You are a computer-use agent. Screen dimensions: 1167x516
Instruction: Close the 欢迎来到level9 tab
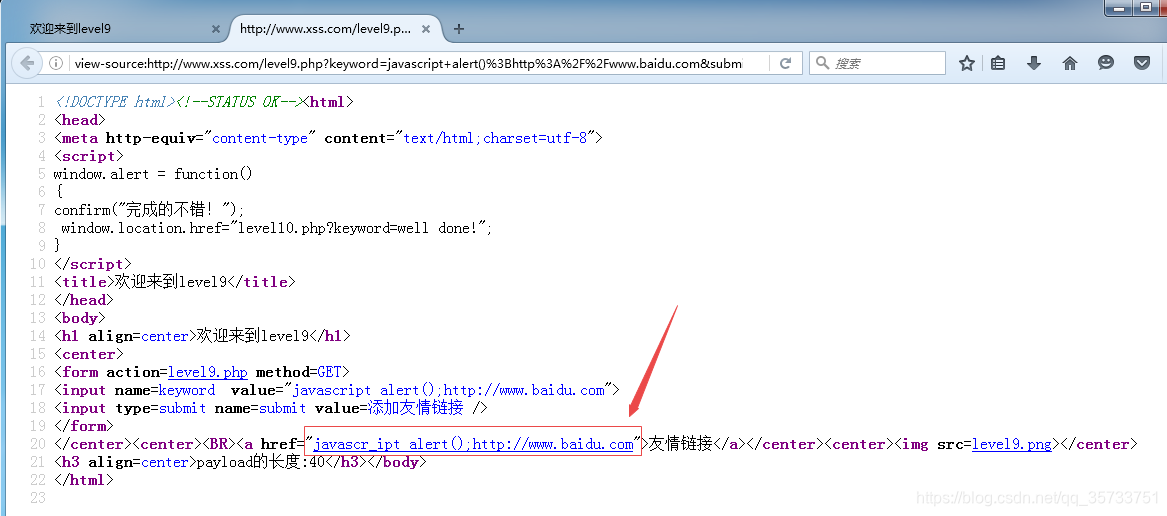216,29
